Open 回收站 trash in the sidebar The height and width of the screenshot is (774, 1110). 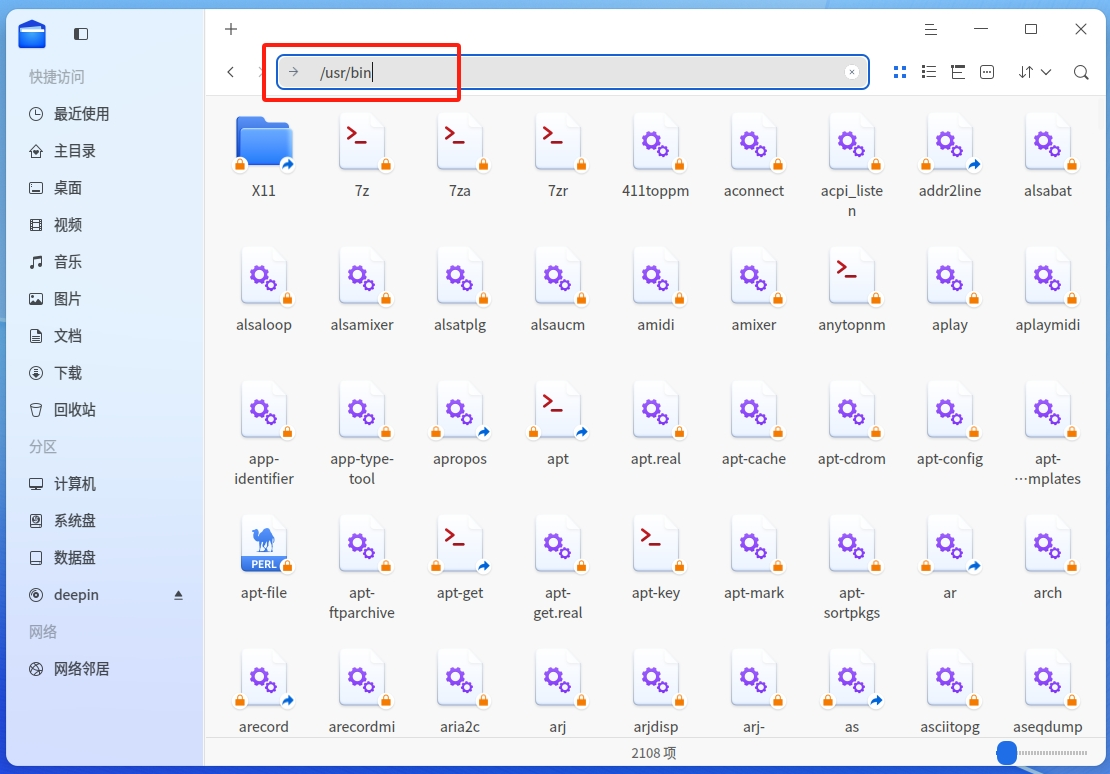click(105, 410)
